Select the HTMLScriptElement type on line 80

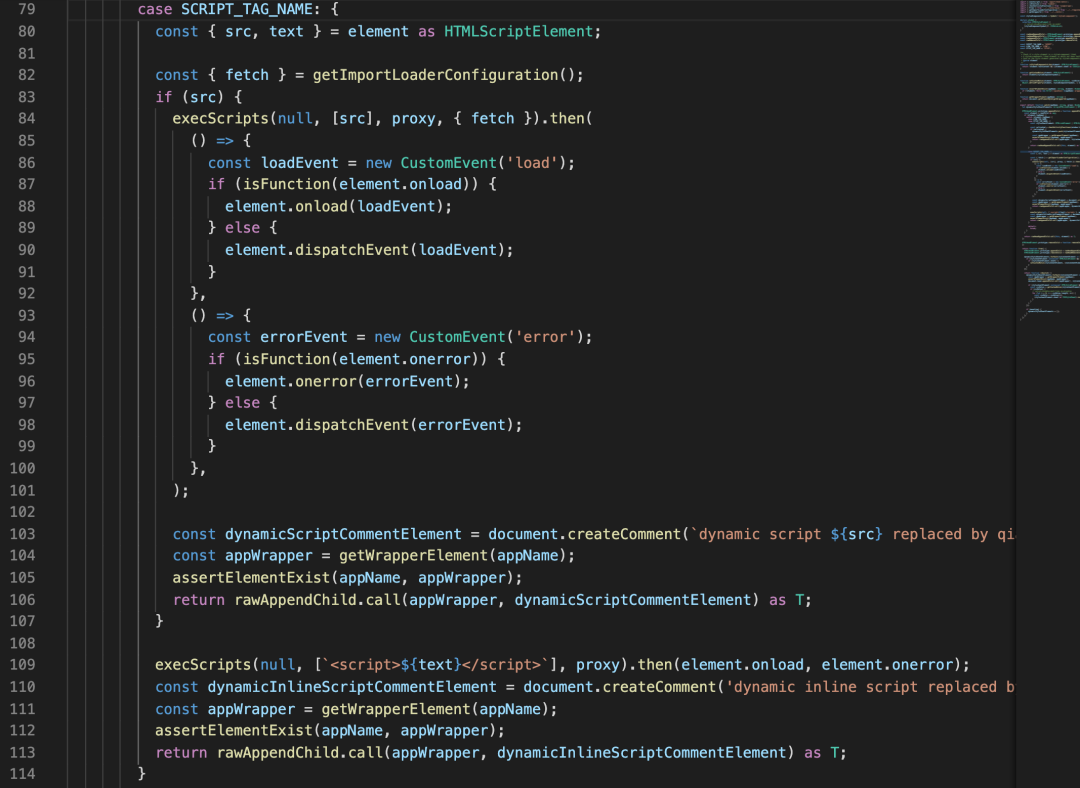tap(519, 31)
